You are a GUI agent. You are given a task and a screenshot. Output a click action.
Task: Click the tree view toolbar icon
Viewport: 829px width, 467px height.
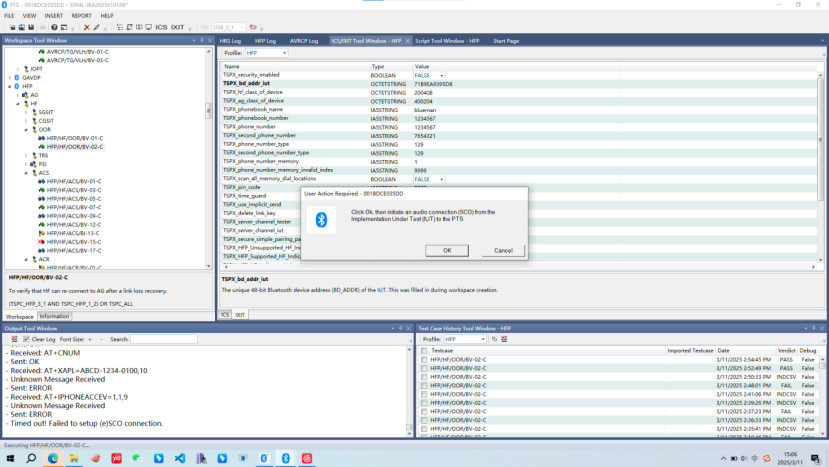click(x=120, y=28)
